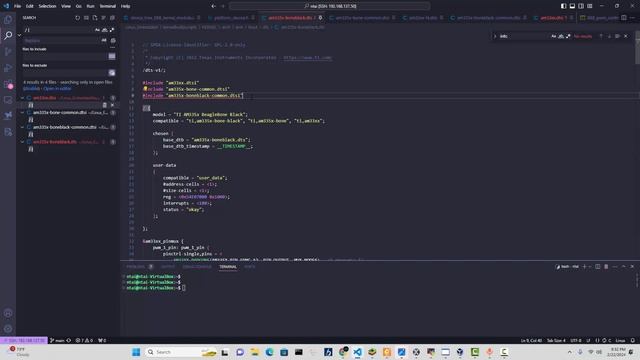Navigate back with the title bar arrow
Image resolution: width=640 pixels, height=360 pixels.
point(213,6)
